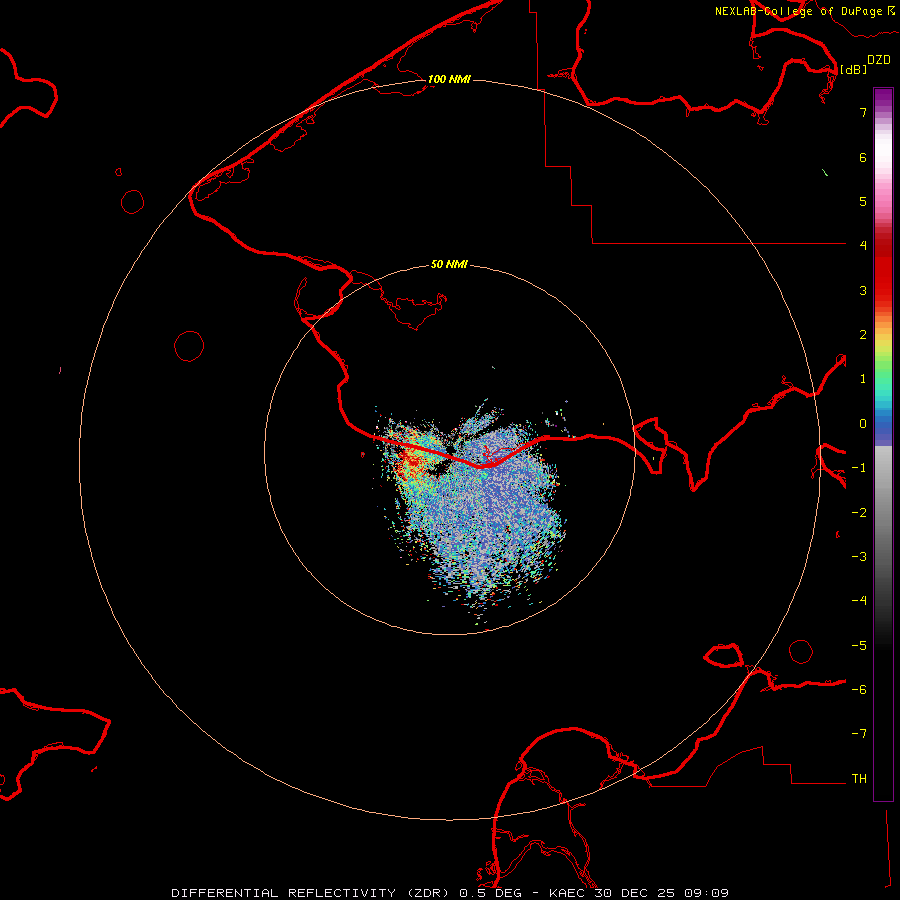This screenshot has height=900, width=900.
Task: Click the 5 value on the color scale
Action: tap(863, 201)
